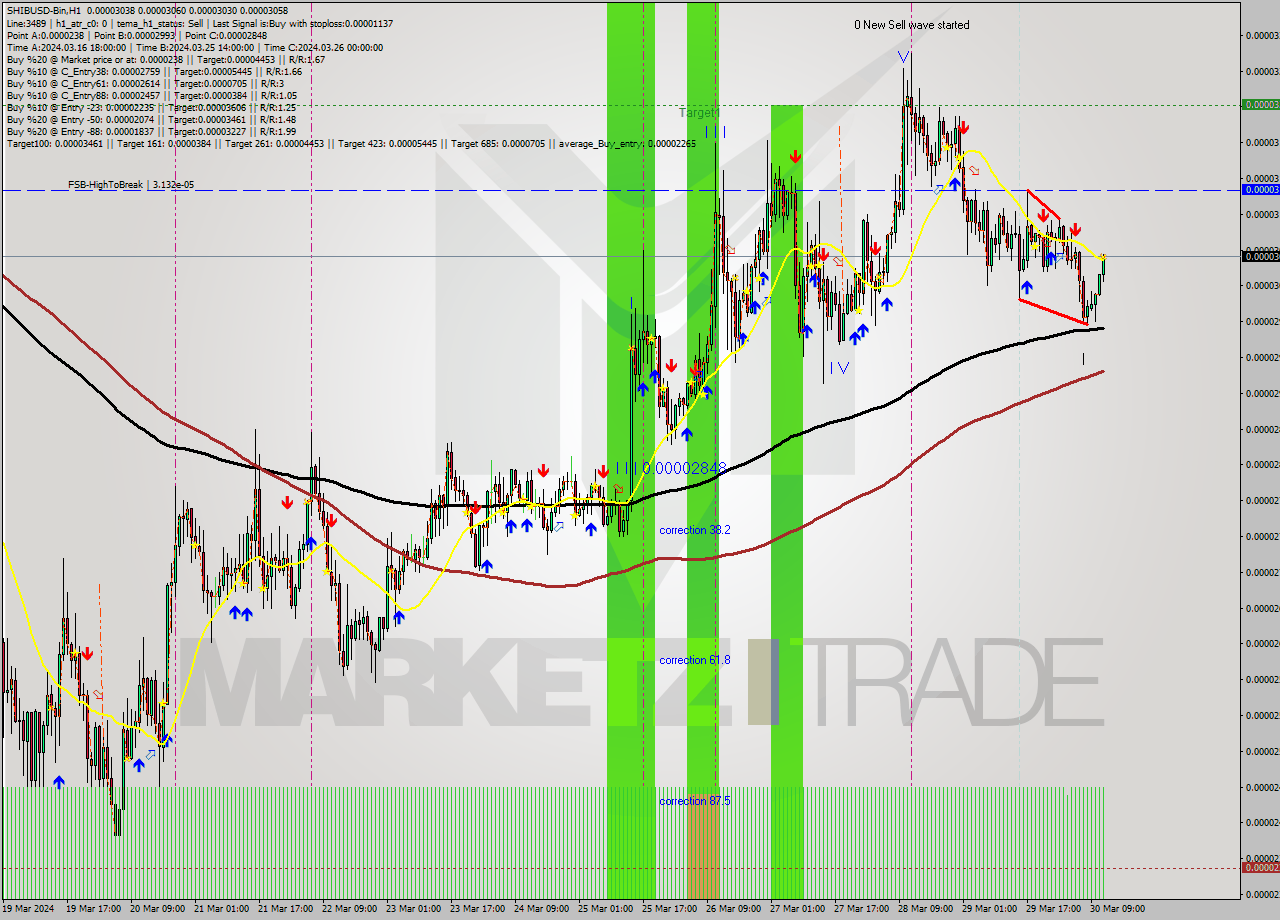Click the 'Buy %10 @ Entry -23' line

tap(150, 107)
